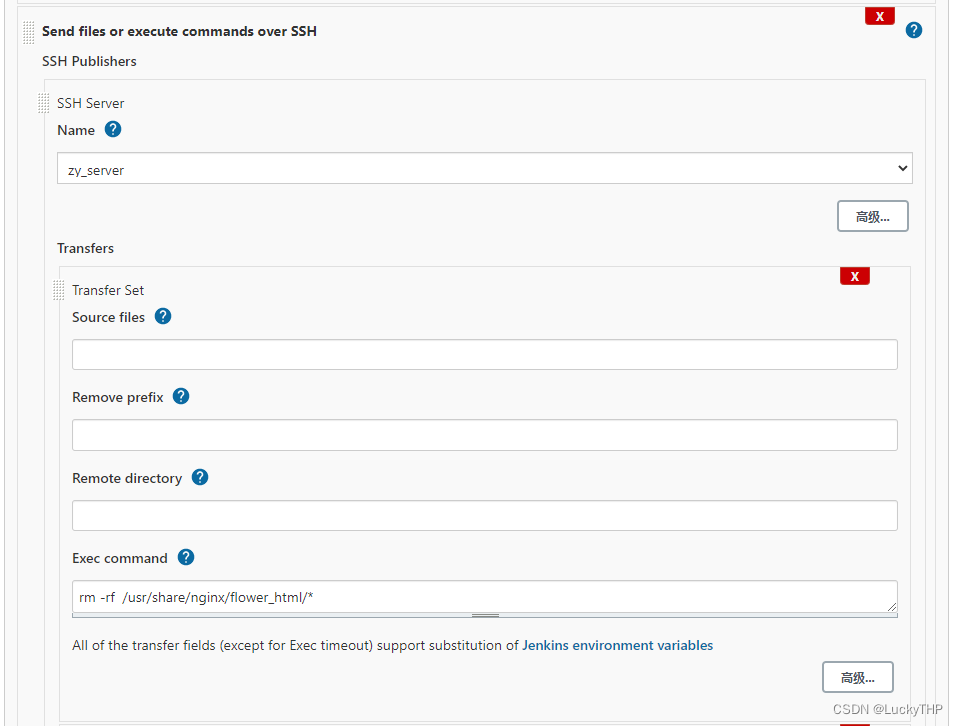
Task: Click the Exec command textarea with rm -rf
Action: tap(484, 596)
